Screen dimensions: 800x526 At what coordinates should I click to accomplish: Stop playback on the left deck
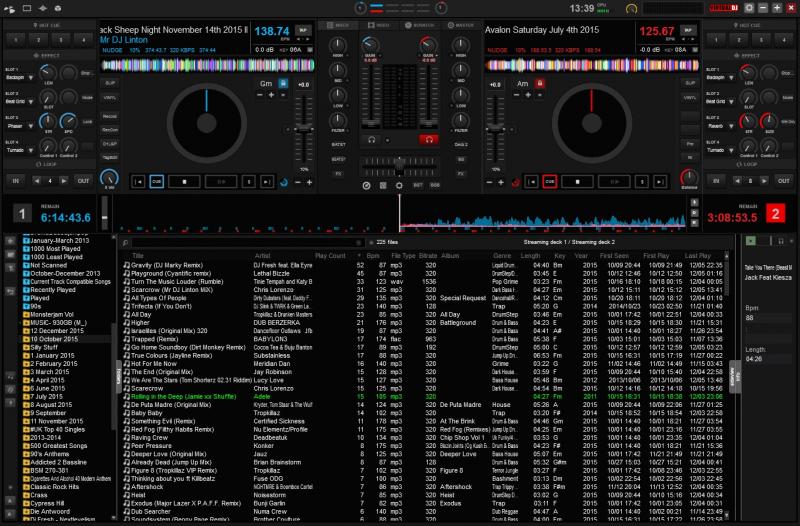click(186, 181)
